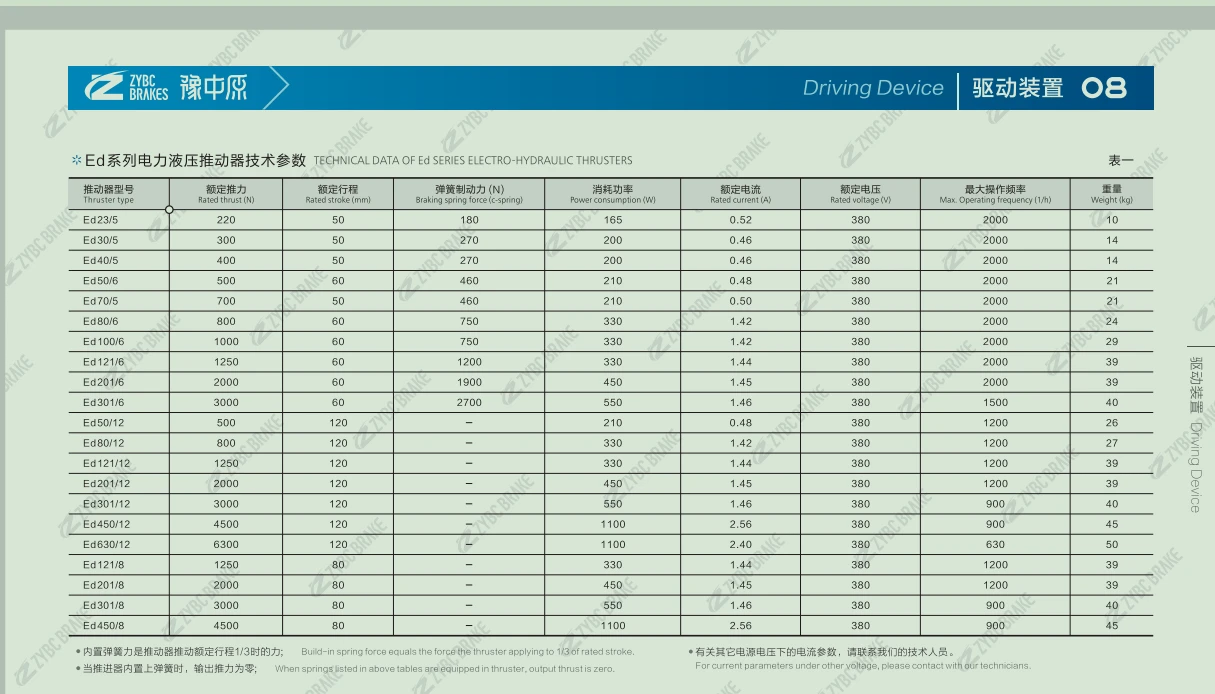Click the Ed80/6 model cell
The height and width of the screenshot is (694, 1215).
point(100,321)
